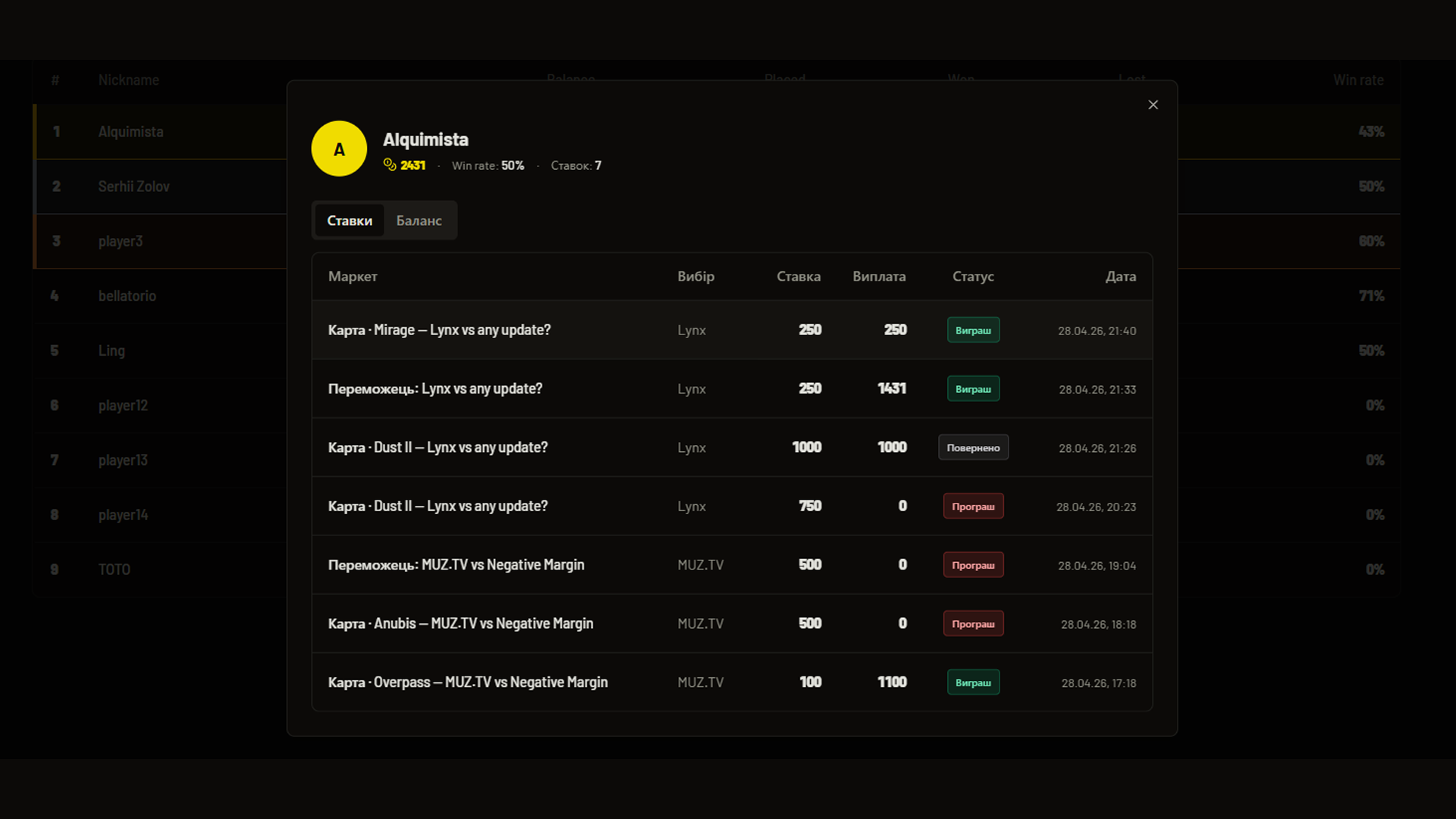Click the Ставок: 7 stat

576,165
